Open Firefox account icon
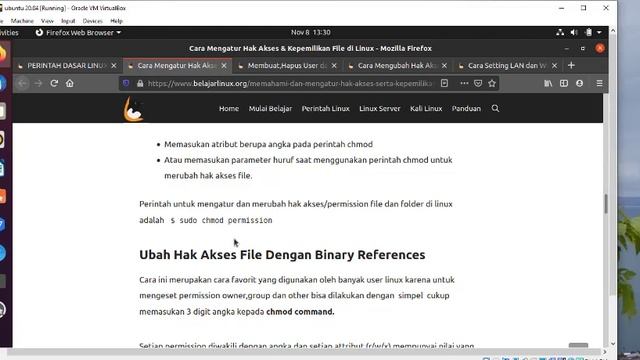The width and height of the screenshot is (640, 360). coord(580,83)
